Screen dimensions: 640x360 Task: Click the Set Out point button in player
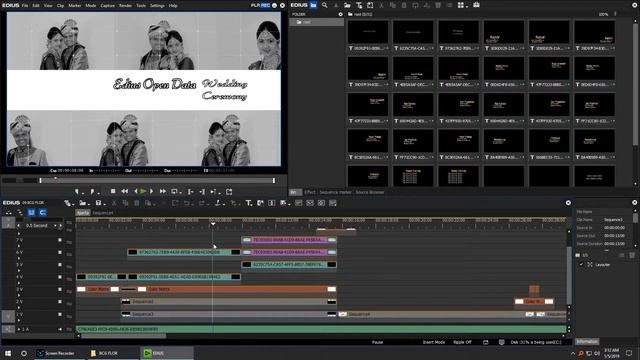click(x=92, y=191)
